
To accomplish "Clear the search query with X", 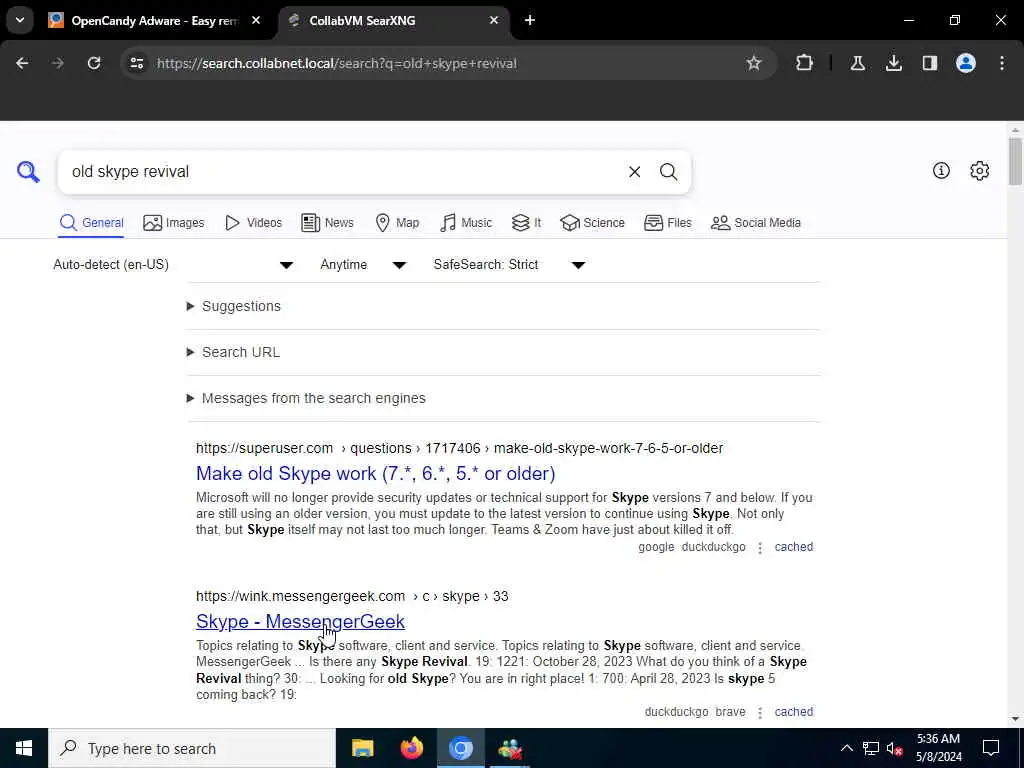I will [x=634, y=172].
